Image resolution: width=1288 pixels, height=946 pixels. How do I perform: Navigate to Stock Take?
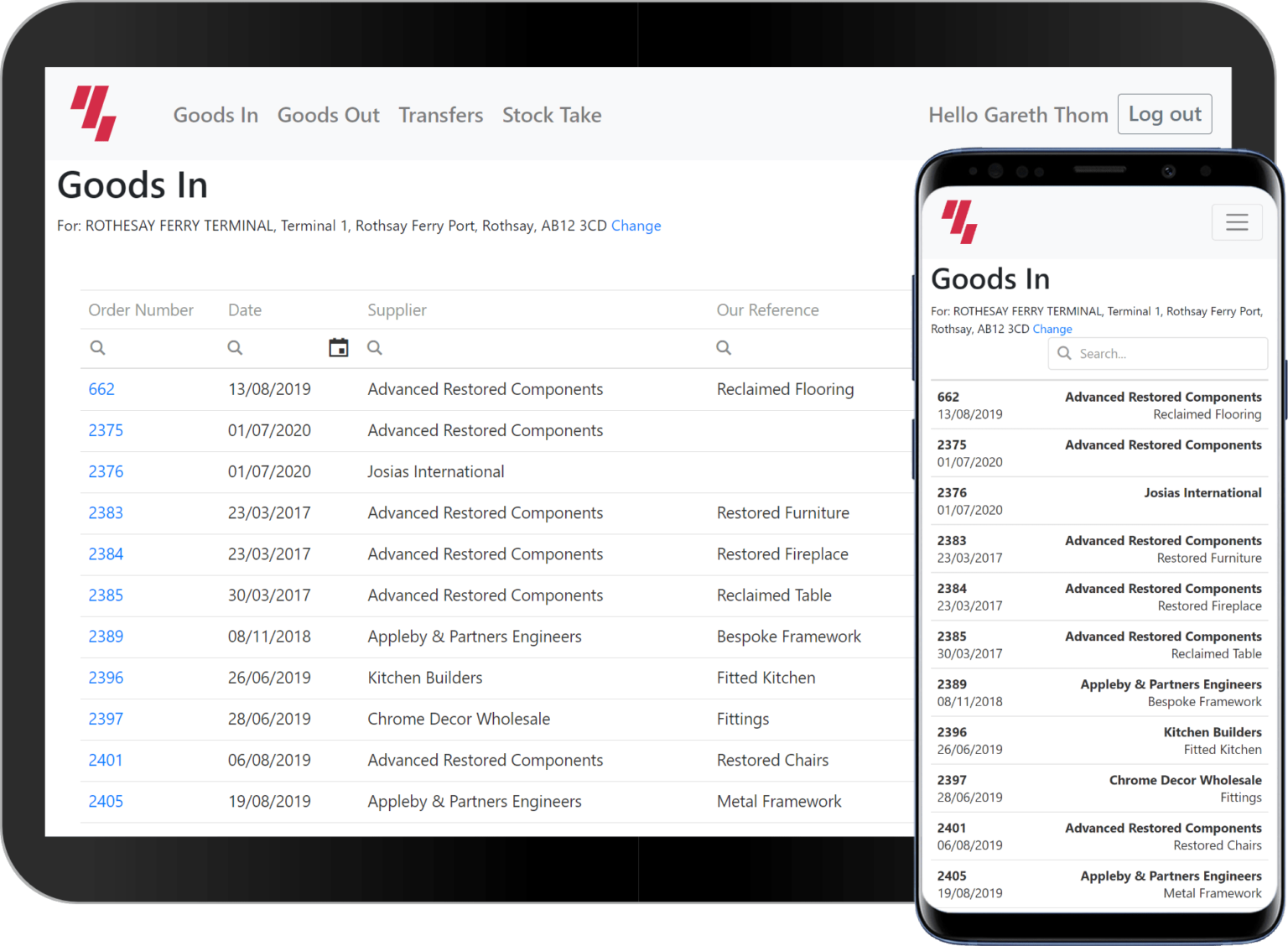551,115
